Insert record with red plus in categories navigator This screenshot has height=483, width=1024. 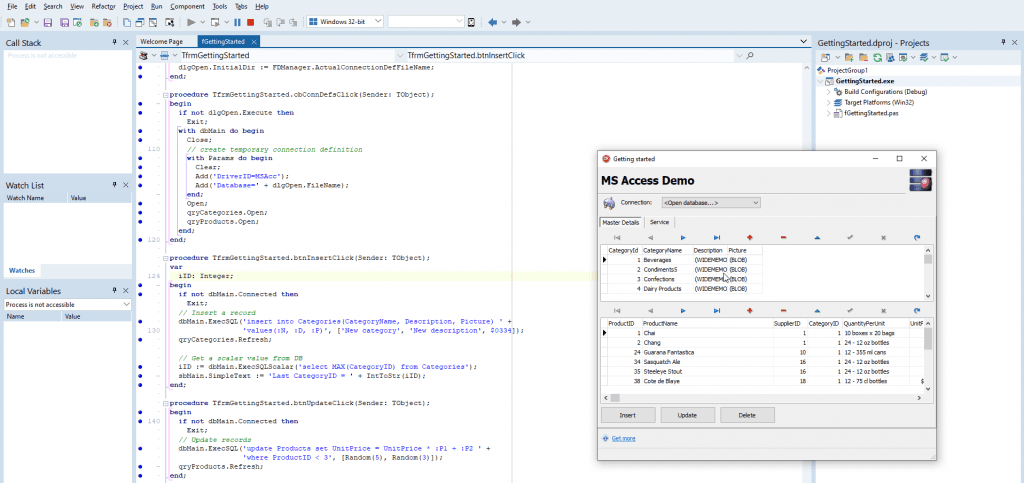pyautogui.click(x=750, y=238)
